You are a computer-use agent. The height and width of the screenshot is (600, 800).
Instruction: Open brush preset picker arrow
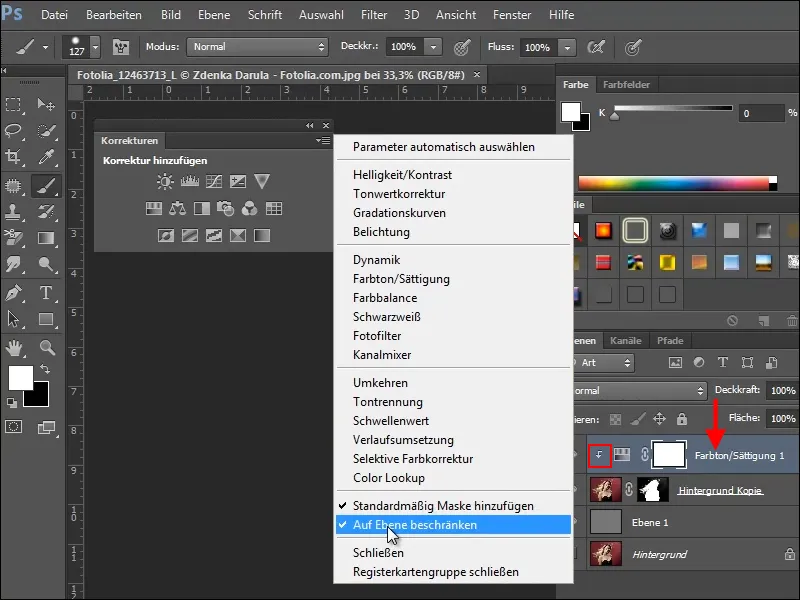(95, 47)
